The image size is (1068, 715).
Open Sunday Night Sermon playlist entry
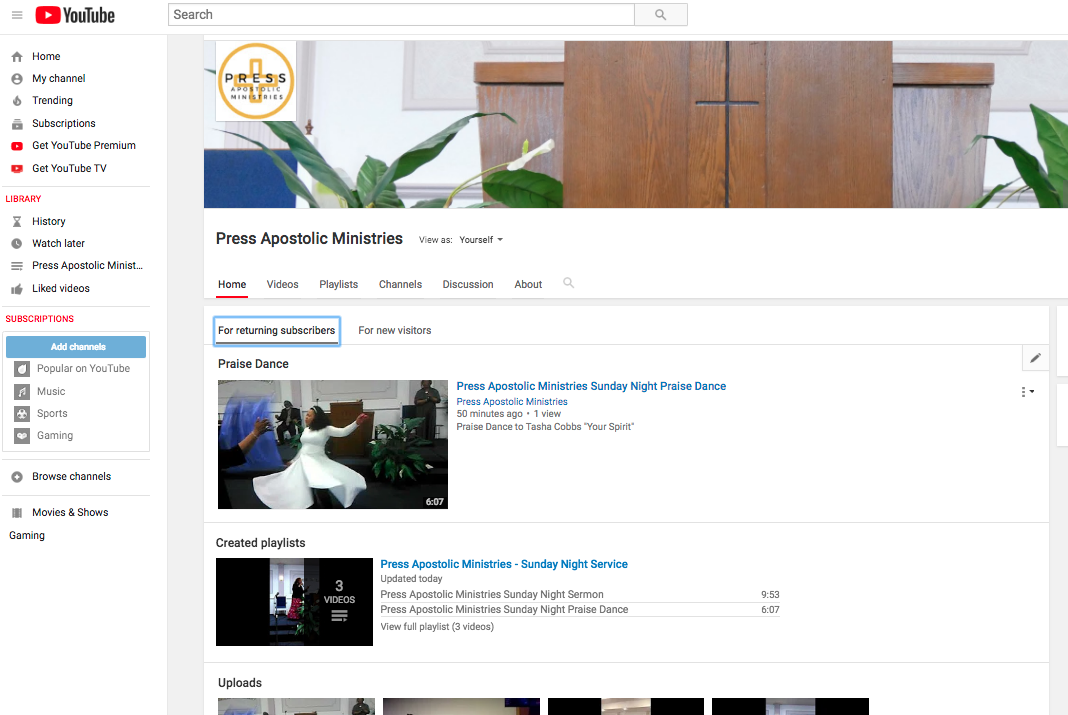click(x=492, y=594)
